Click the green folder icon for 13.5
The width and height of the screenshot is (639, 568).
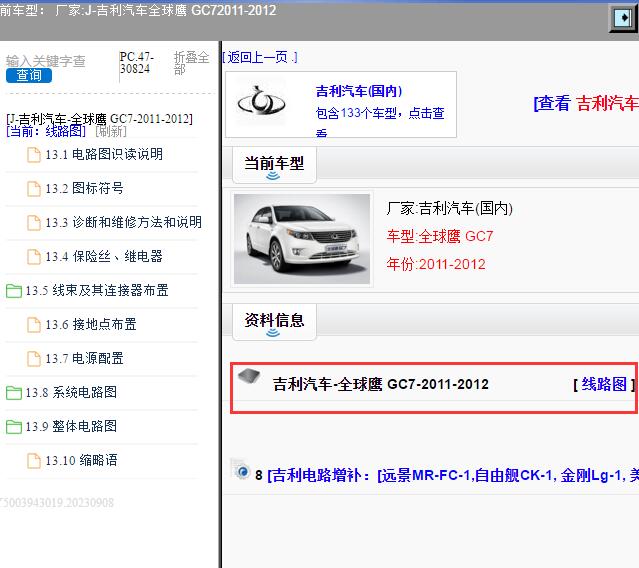tap(14, 291)
